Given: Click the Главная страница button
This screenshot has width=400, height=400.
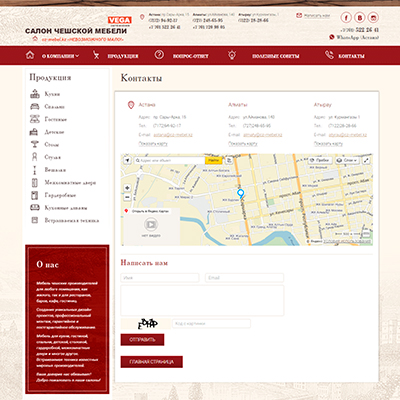Looking at the screenshot, I should [x=152, y=362].
